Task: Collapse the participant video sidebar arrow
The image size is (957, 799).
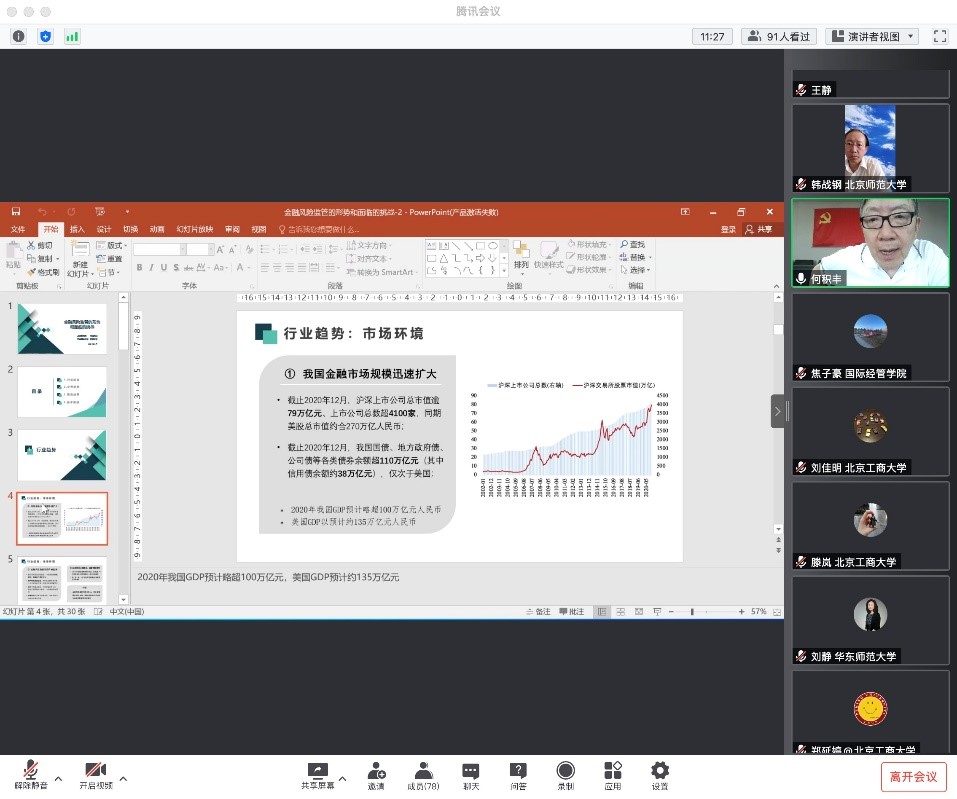Action: click(778, 411)
